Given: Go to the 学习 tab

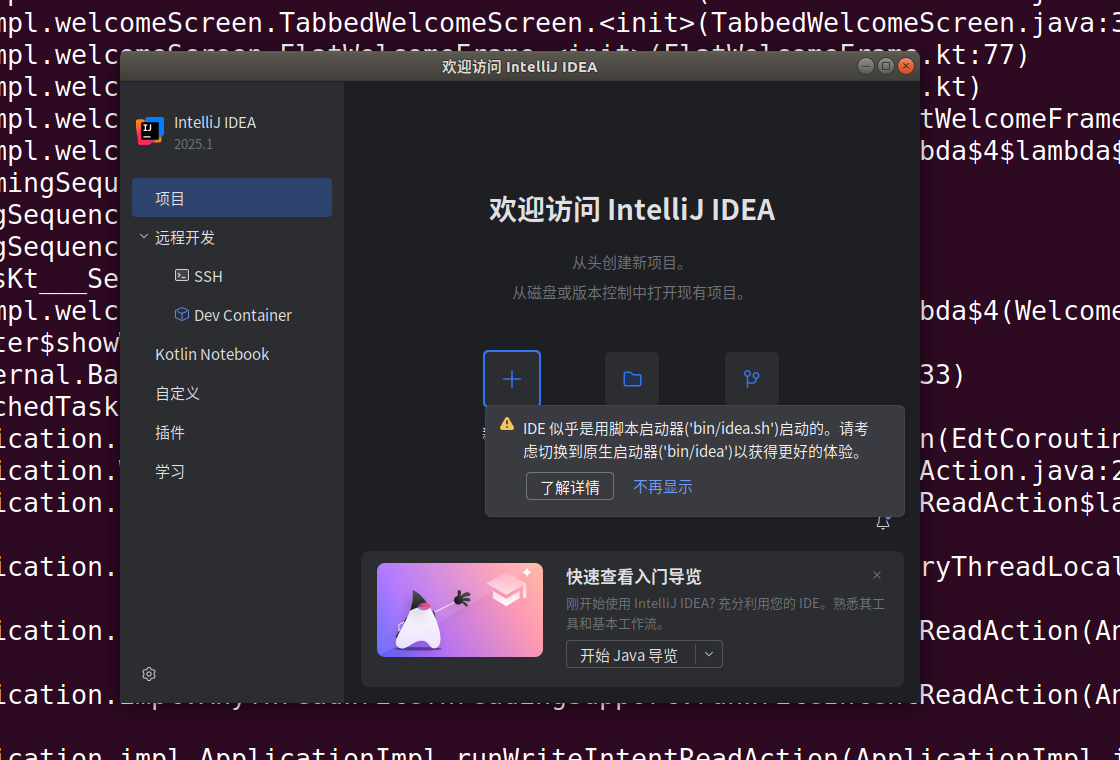Looking at the screenshot, I should (x=170, y=472).
